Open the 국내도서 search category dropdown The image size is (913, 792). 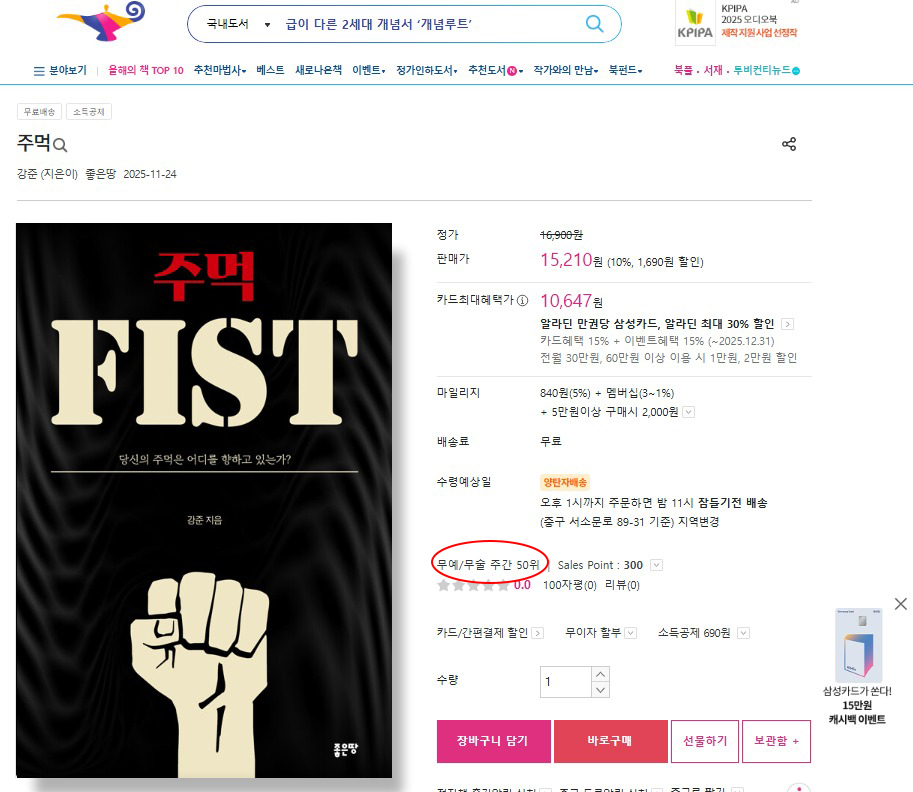(239, 24)
